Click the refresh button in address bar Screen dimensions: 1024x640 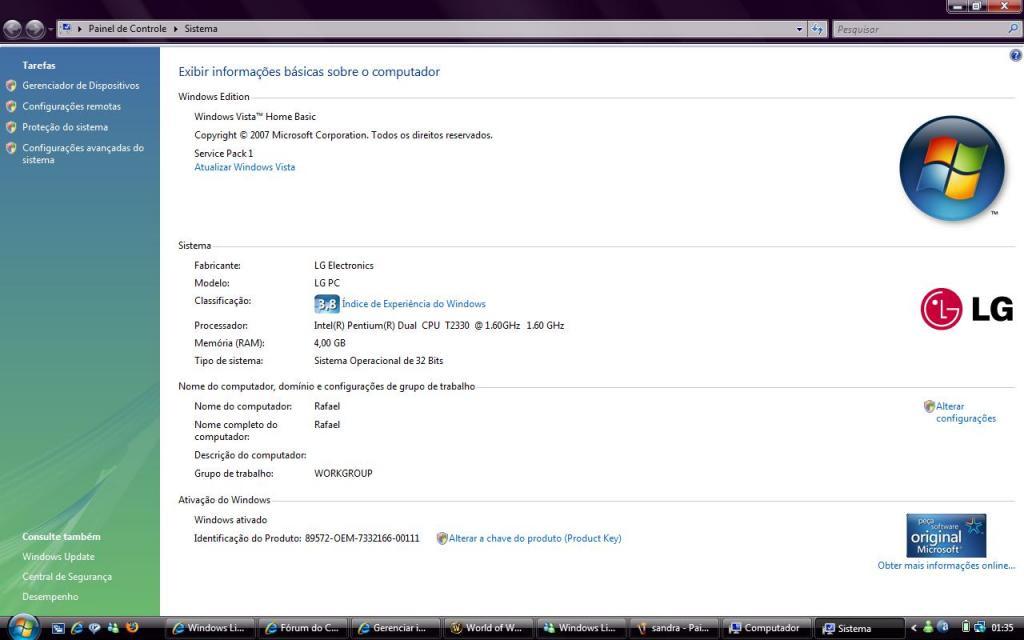(x=817, y=29)
